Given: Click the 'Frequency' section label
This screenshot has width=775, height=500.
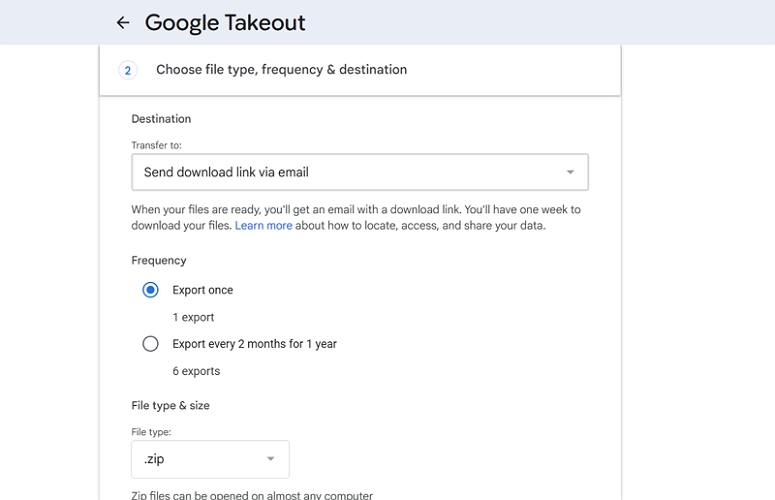Looking at the screenshot, I should 159,261.
